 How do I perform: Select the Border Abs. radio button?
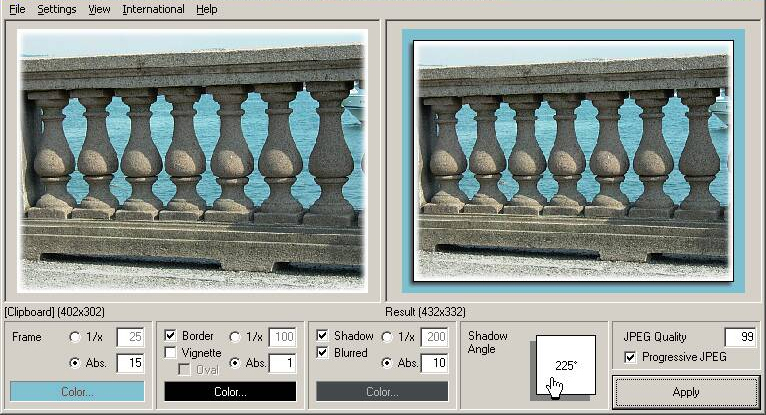coord(235,363)
